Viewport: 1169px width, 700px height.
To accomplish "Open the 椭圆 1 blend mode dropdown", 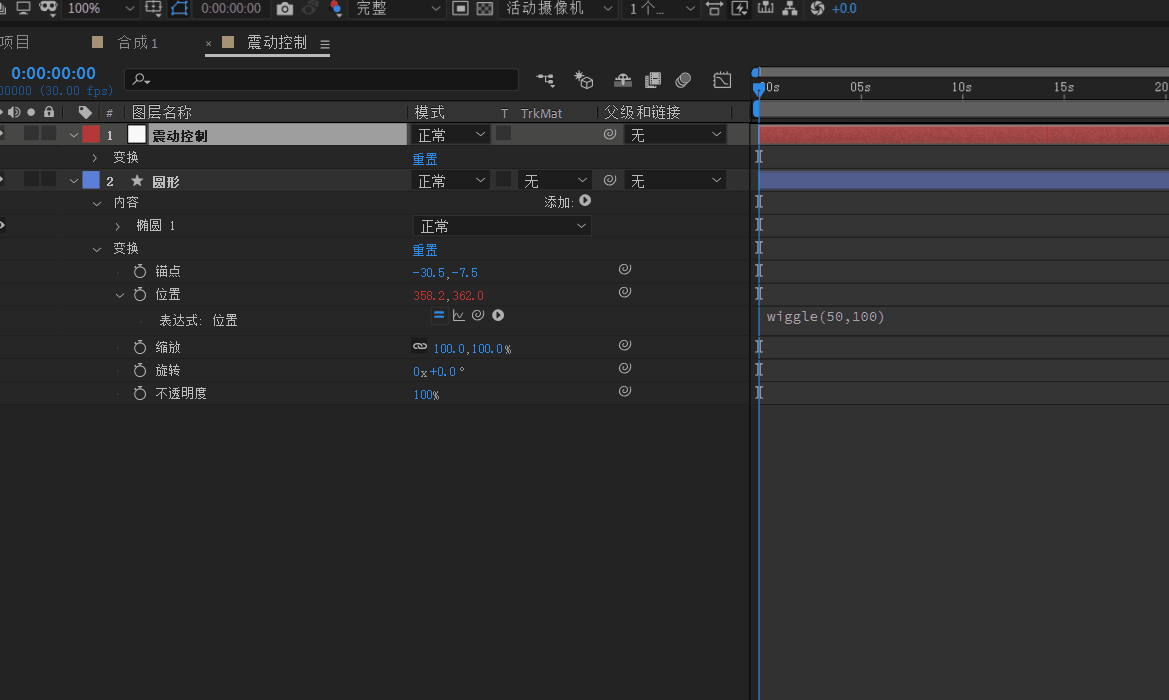I will click(502, 226).
